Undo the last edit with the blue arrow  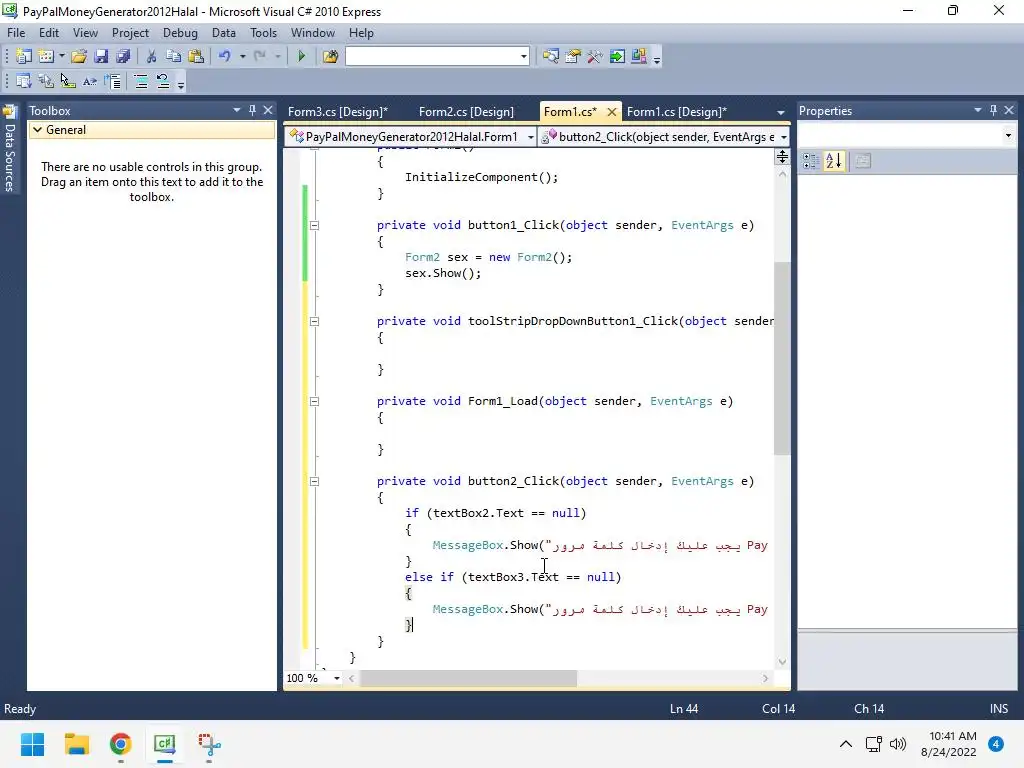pyautogui.click(x=225, y=57)
